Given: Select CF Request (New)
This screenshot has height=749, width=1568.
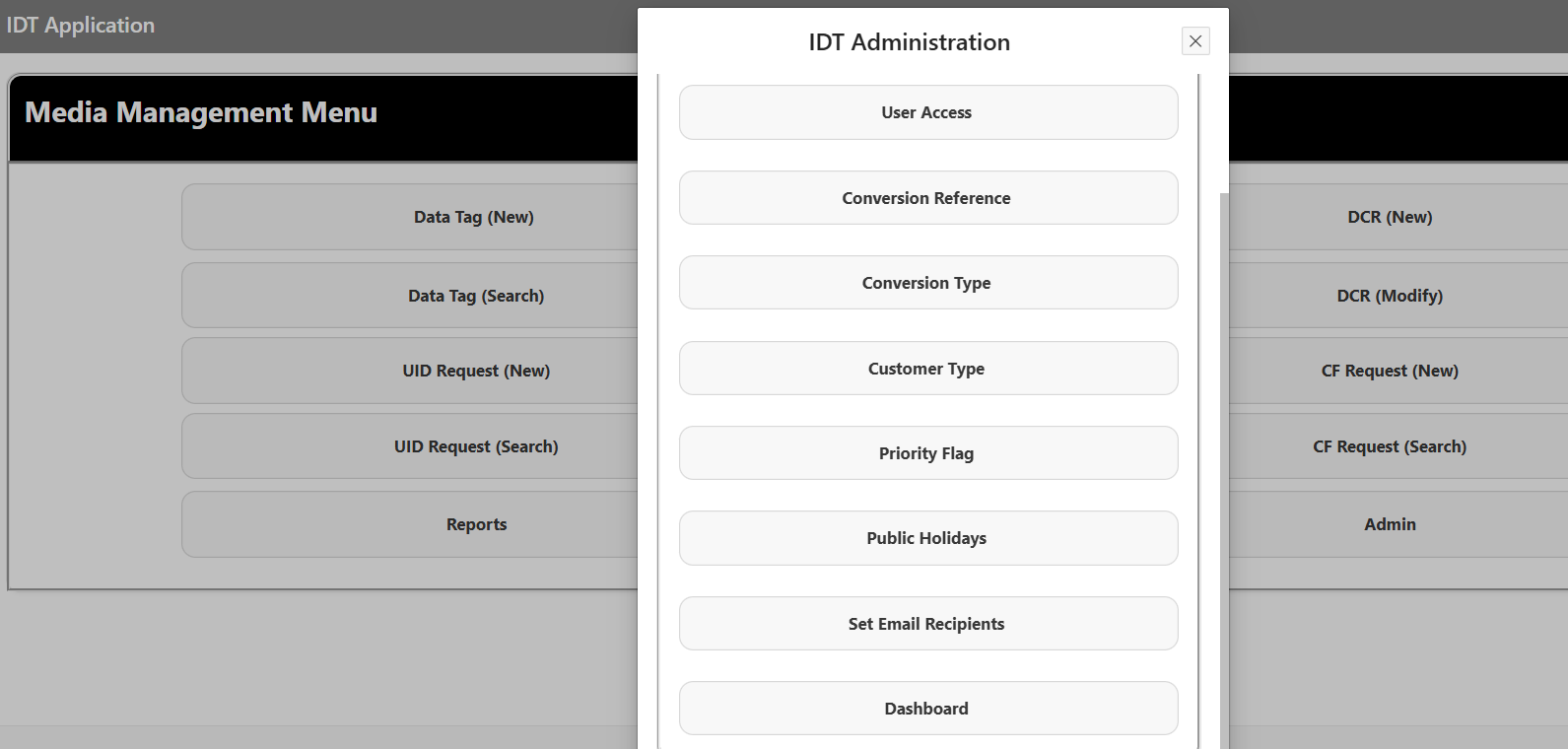Looking at the screenshot, I should pos(1390,371).
